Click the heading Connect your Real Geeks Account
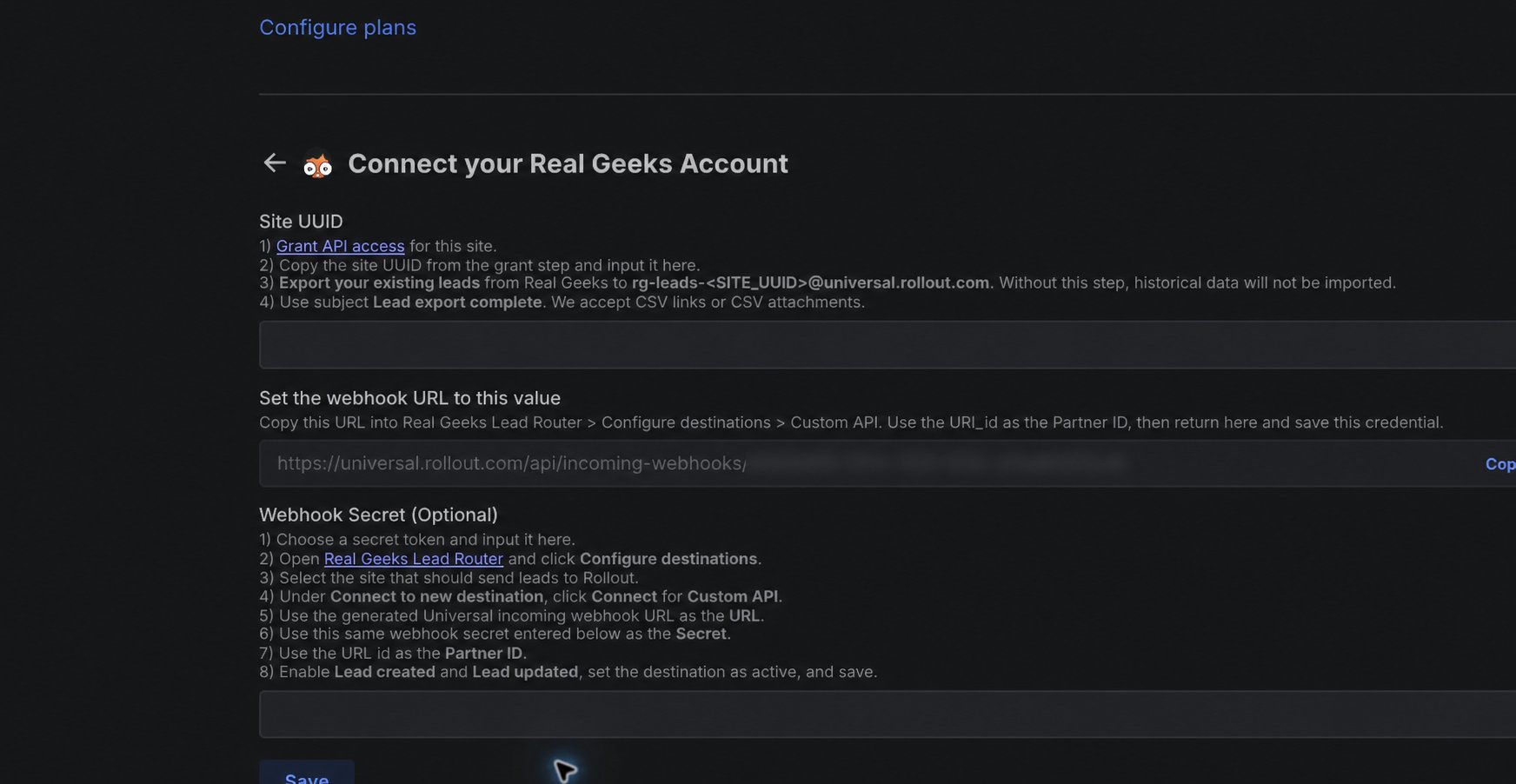 [568, 163]
